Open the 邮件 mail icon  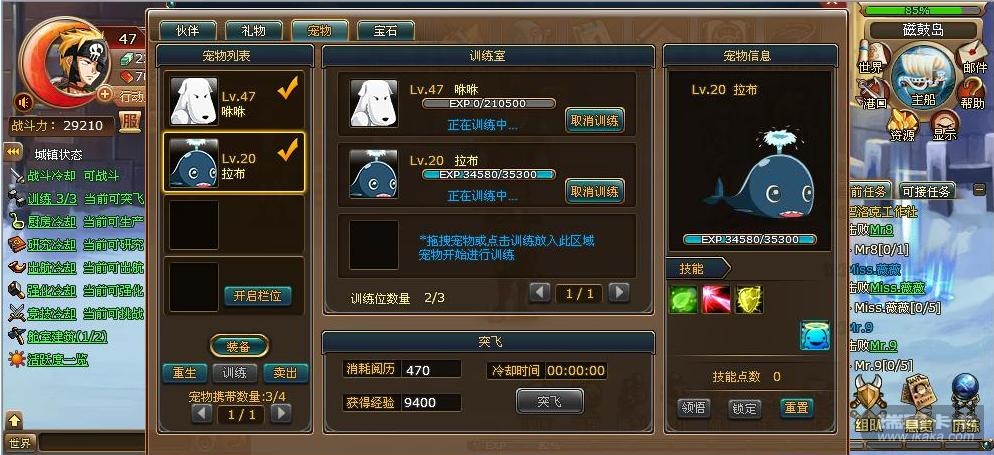(971, 57)
